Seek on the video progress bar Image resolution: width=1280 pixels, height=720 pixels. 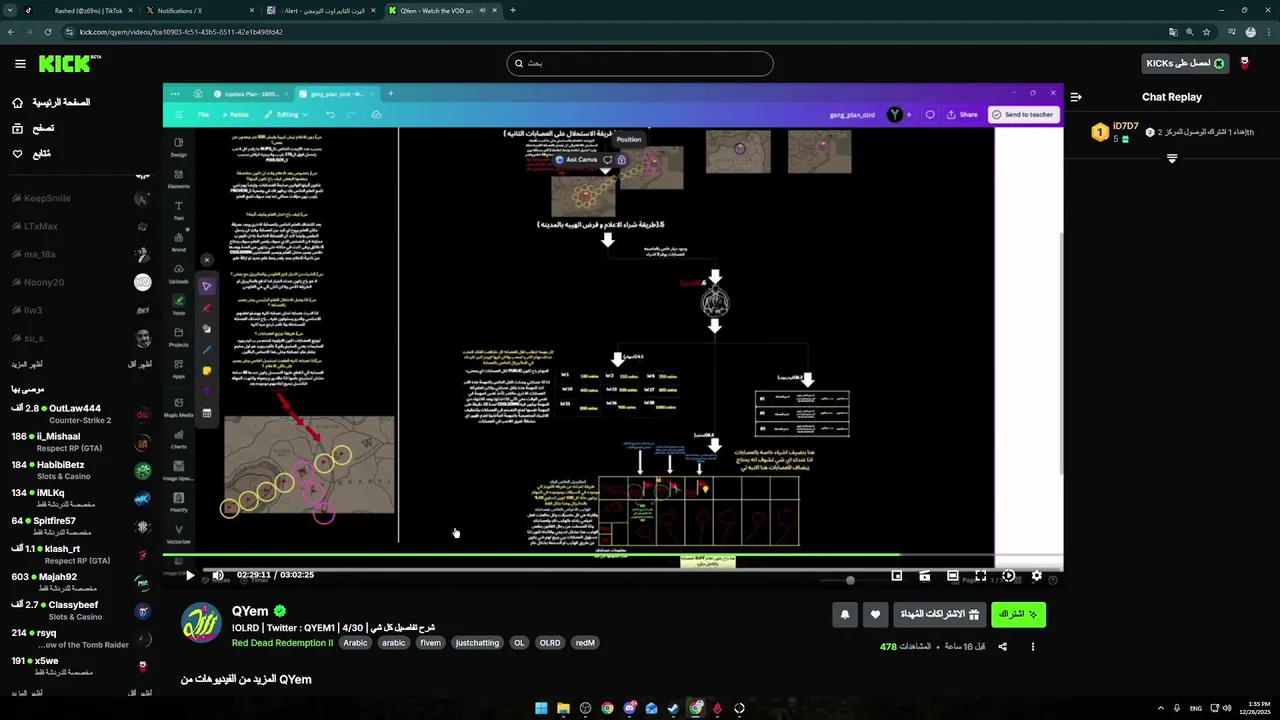coord(612,555)
